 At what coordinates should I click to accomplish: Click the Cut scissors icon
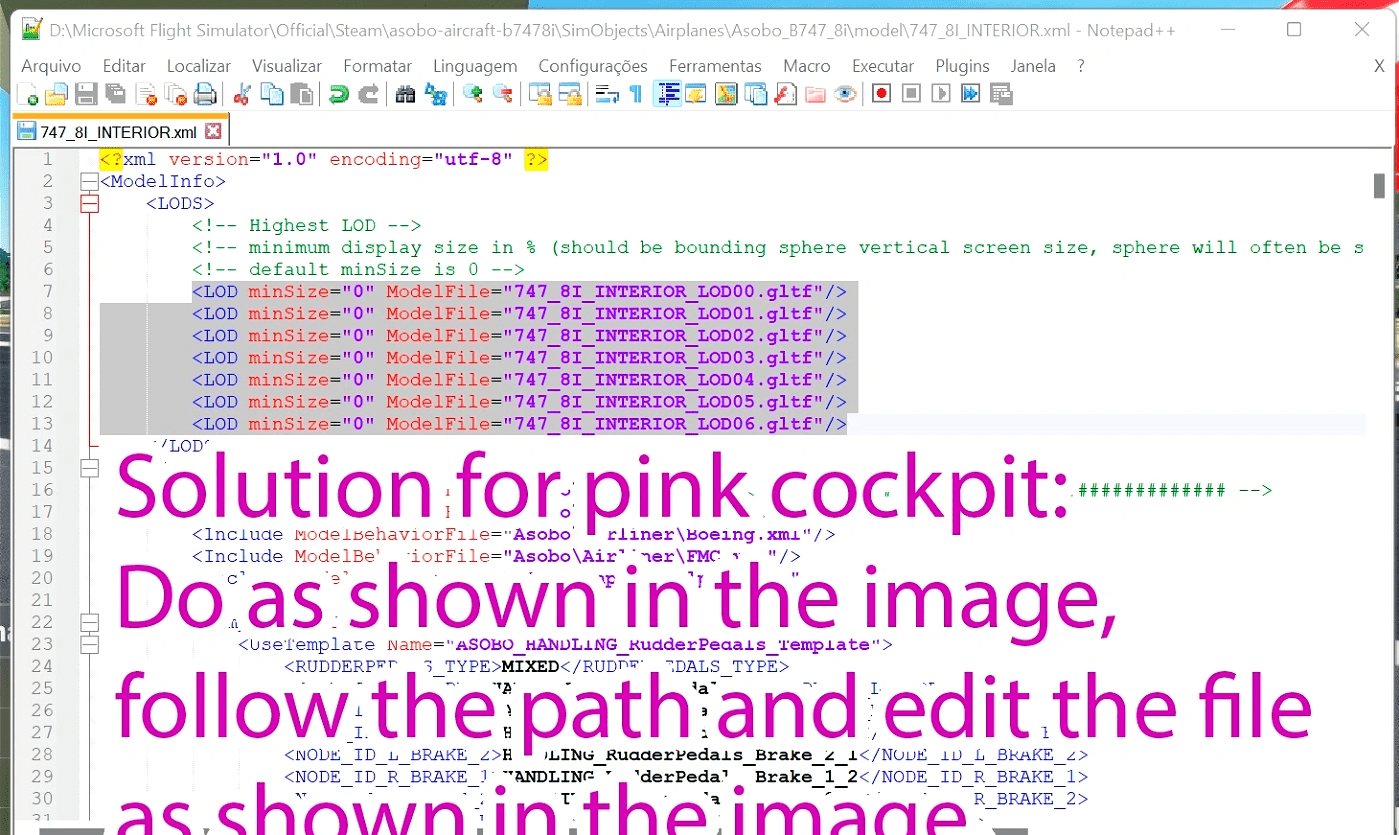pos(241,95)
